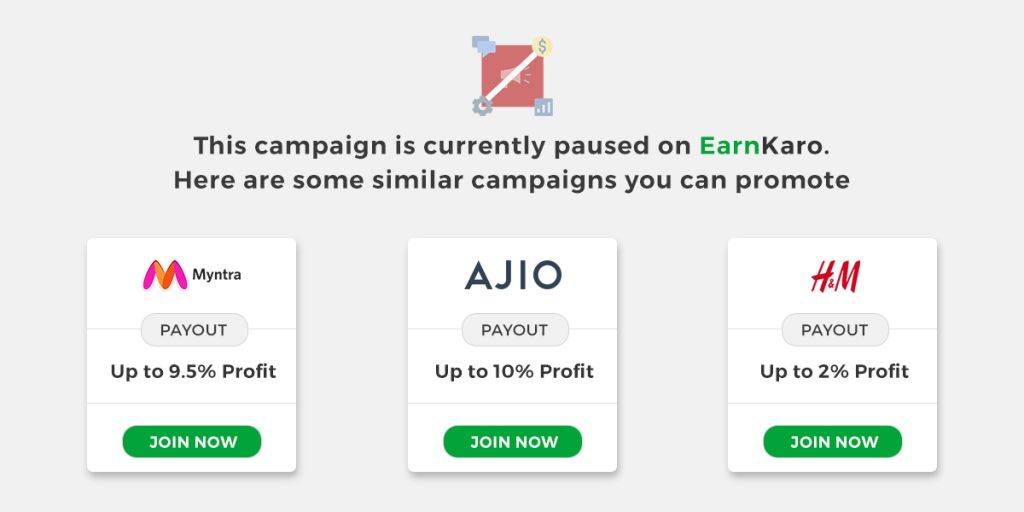
Task: Click the AJIO logo
Action: click(513, 275)
